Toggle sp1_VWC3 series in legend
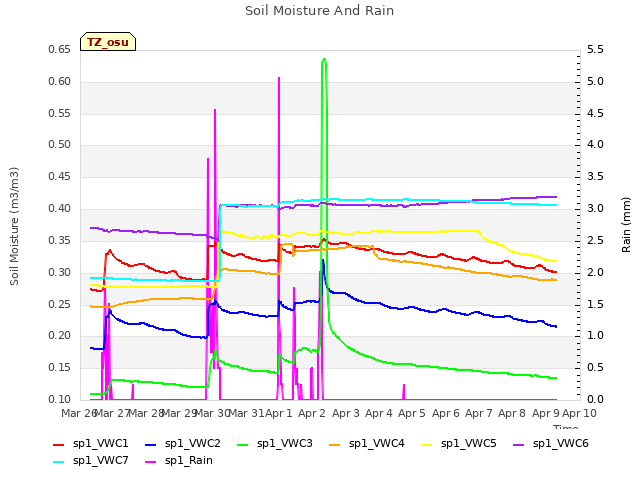The height and width of the screenshot is (480, 640). pos(275,444)
